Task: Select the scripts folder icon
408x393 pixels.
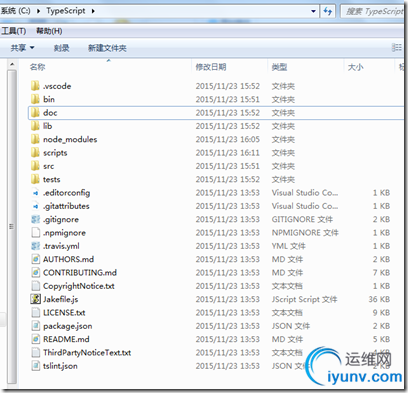Action: point(35,153)
